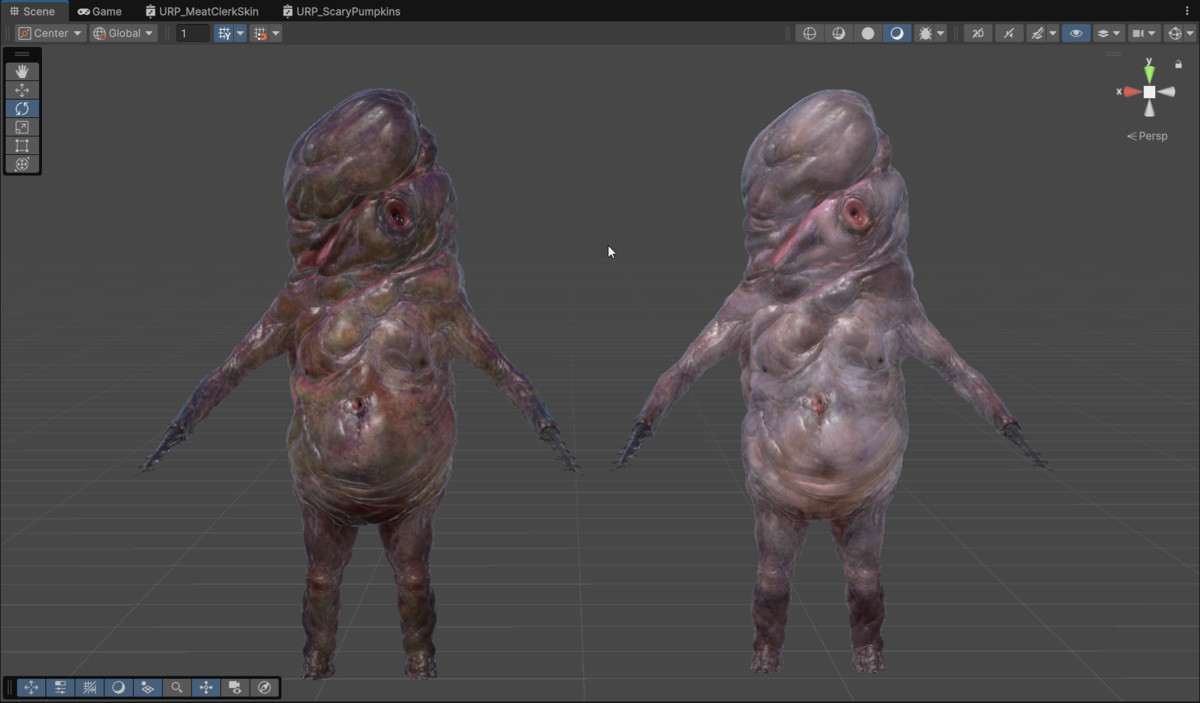Screen dimensions: 1200x703
Task: Open the URP_ScaryPumpkins tab
Action: tap(341, 11)
